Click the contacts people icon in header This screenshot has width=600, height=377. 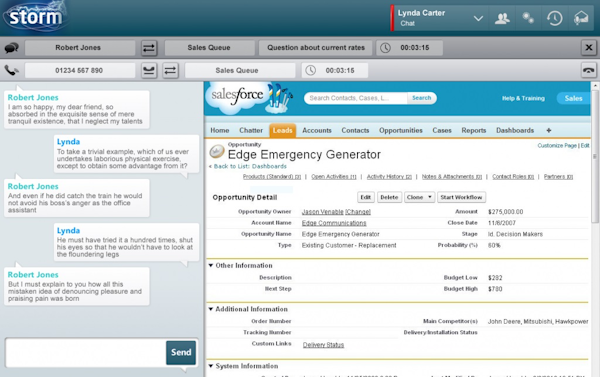[x=502, y=18]
